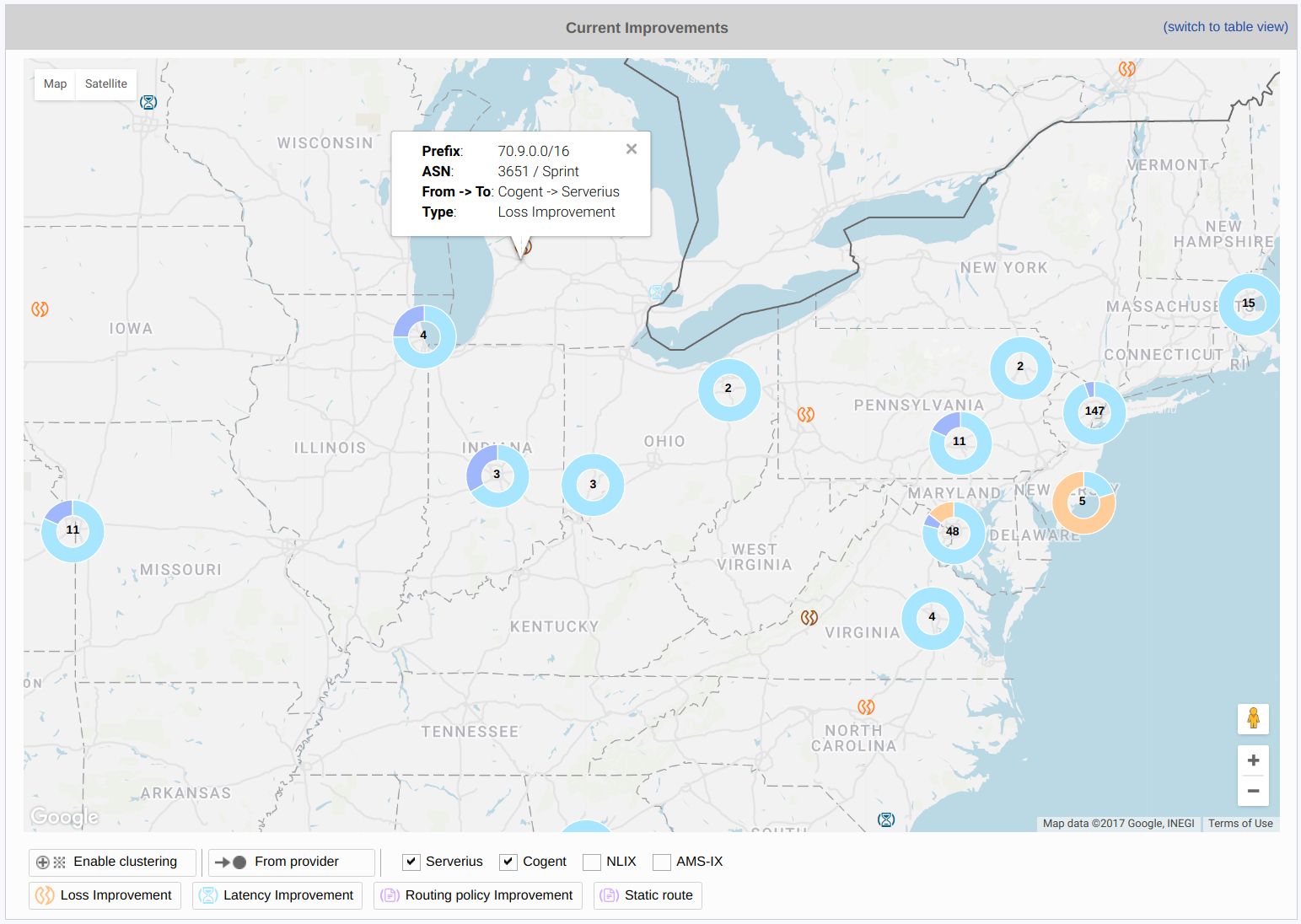Click latency marker near map bottom edge

(886, 819)
